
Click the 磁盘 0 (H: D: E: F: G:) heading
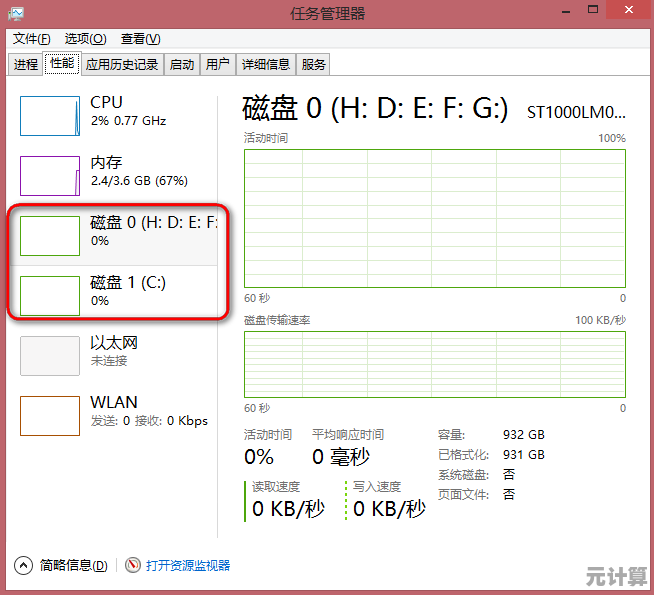pyautogui.click(x=375, y=108)
